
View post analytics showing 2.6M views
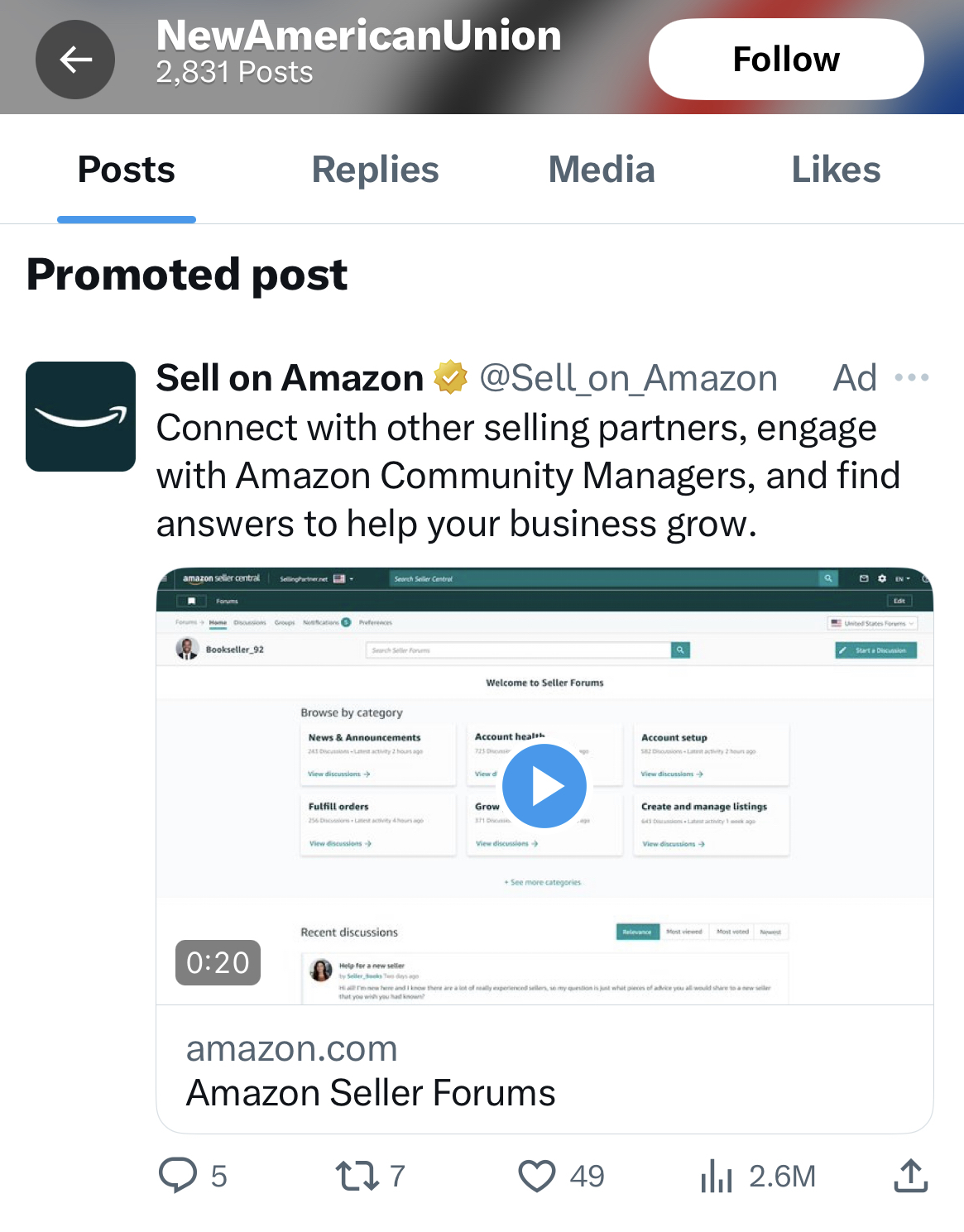point(717,1175)
